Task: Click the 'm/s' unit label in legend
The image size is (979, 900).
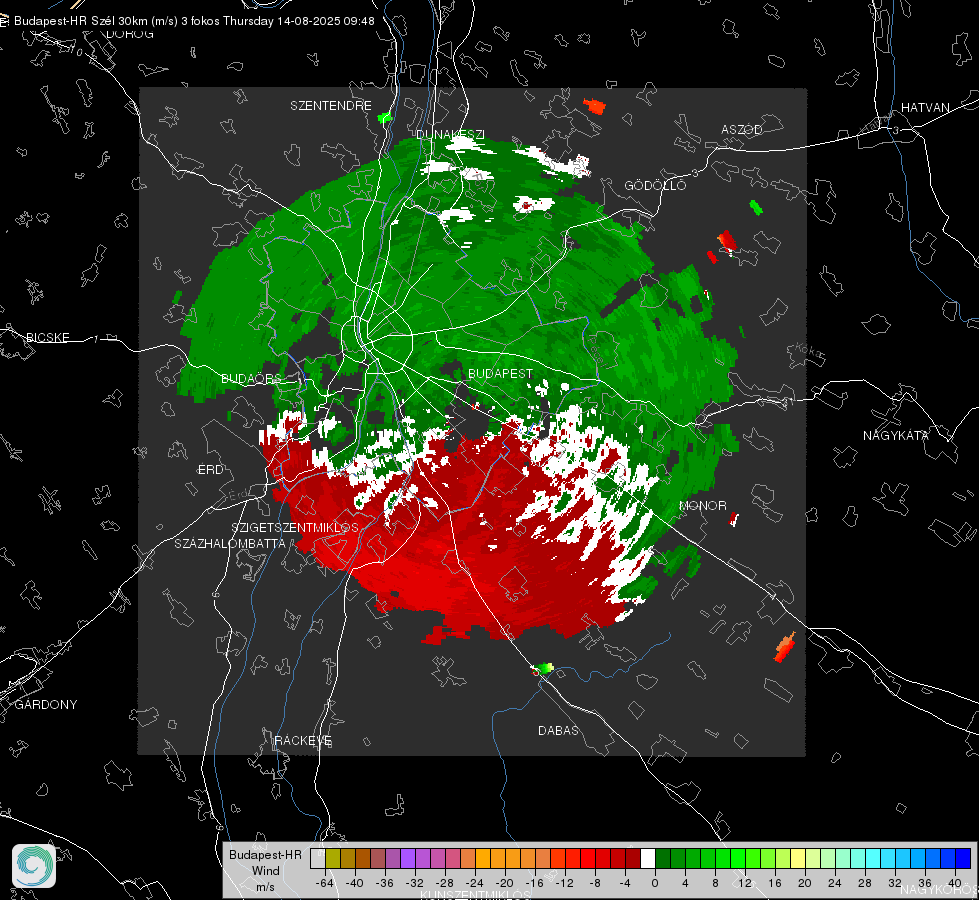Action: (x=265, y=887)
